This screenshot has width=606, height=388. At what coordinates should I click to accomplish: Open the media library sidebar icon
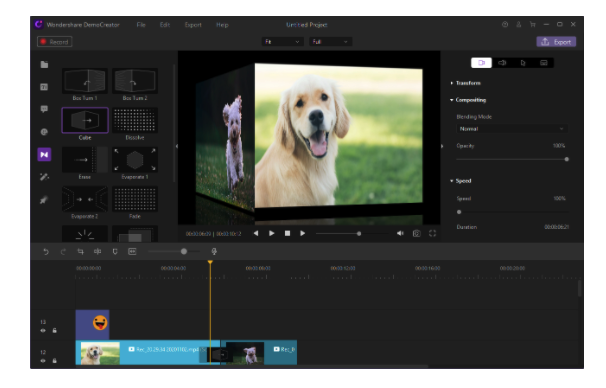point(44,65)
